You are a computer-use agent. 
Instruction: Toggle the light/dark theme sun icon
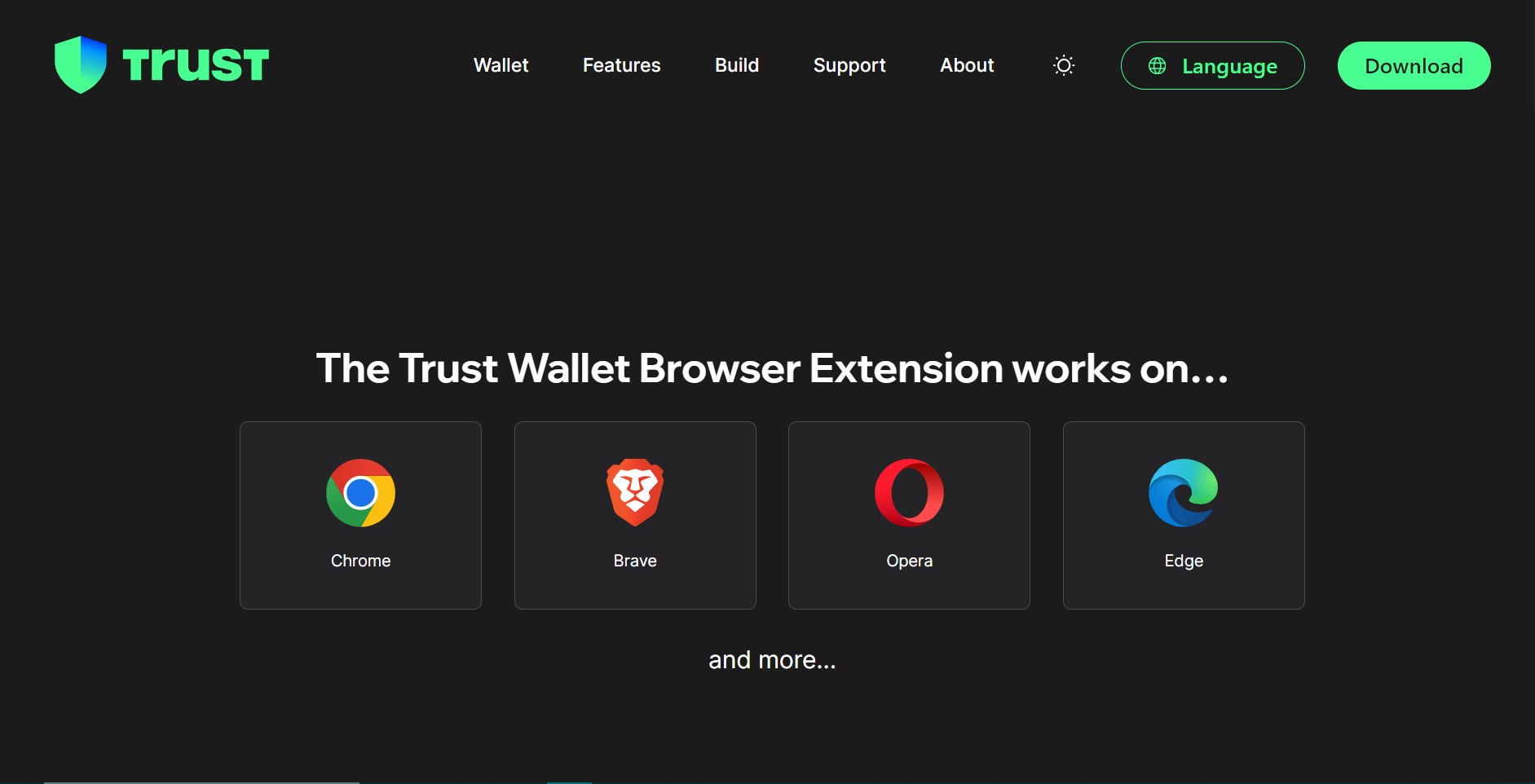1064,65
